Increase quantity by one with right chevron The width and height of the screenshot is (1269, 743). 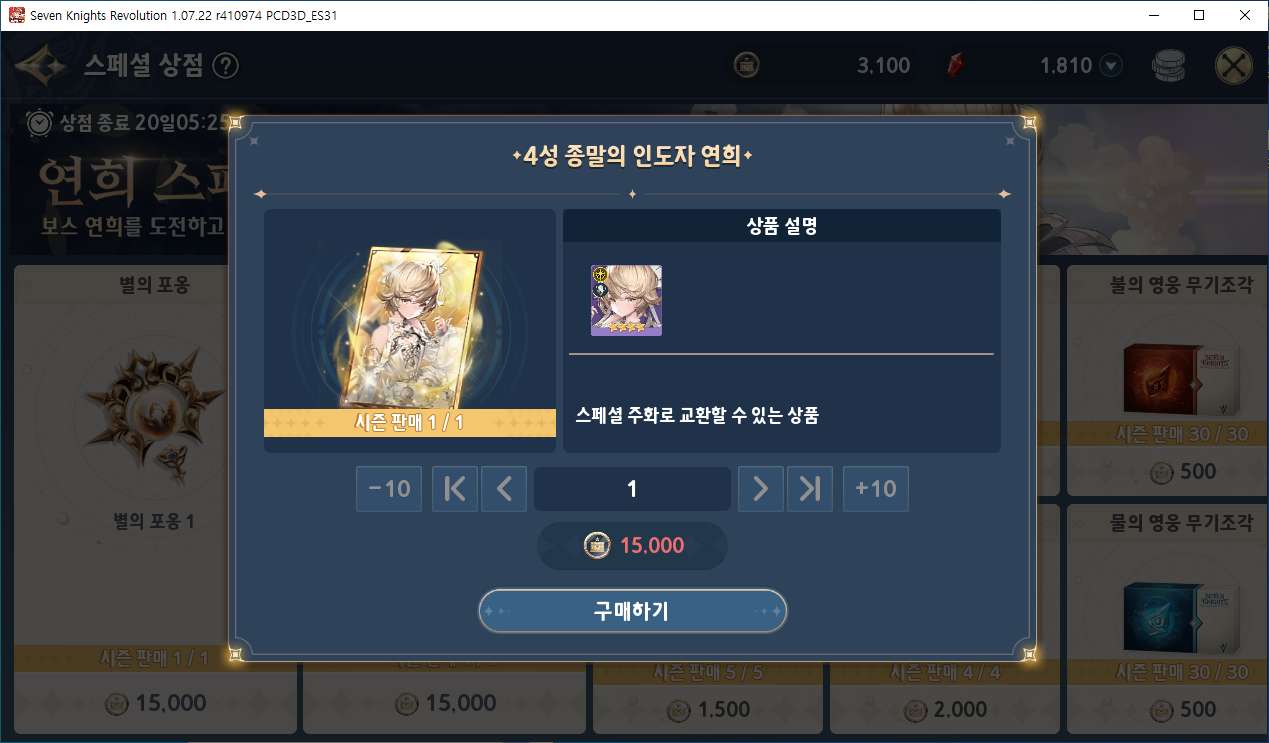[x=761, y=489]
